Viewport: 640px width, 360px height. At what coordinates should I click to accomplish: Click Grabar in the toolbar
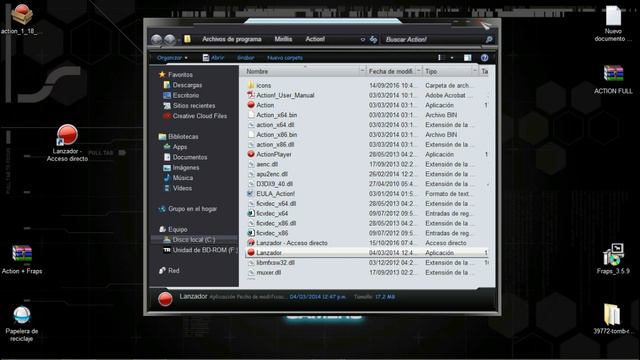point(245,58)
